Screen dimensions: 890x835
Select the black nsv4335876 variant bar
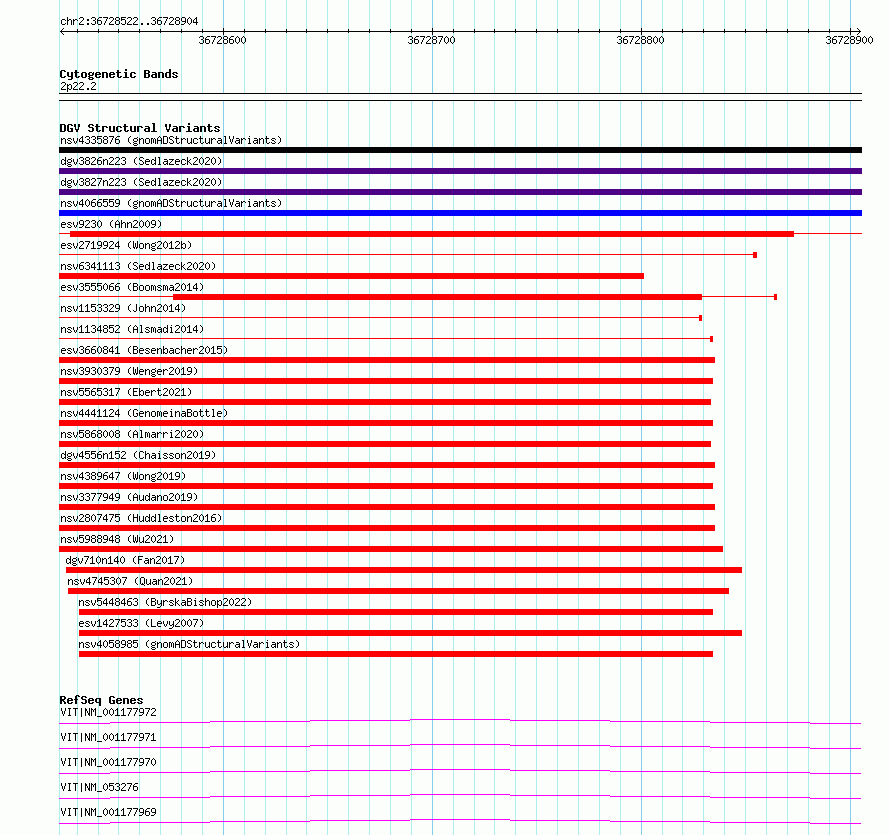[460, 150]
